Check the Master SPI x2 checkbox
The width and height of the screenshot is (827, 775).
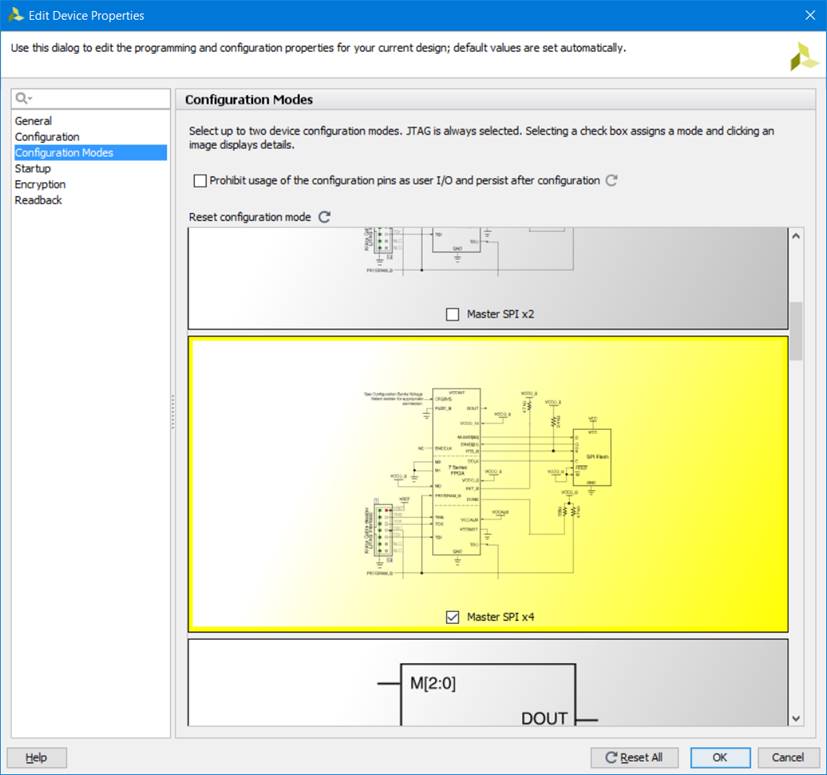453,314
